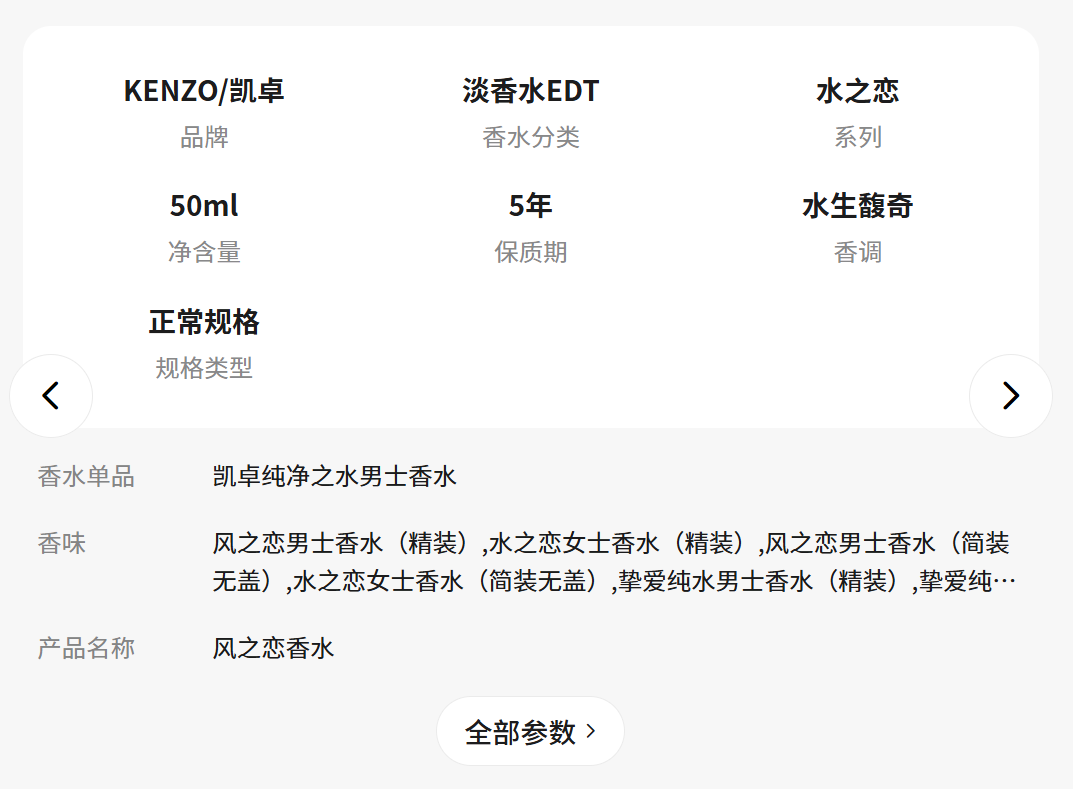Viewport: 1073px width, 789px height.
Task: Click the 规格类型 label
Action: (204, 369)
